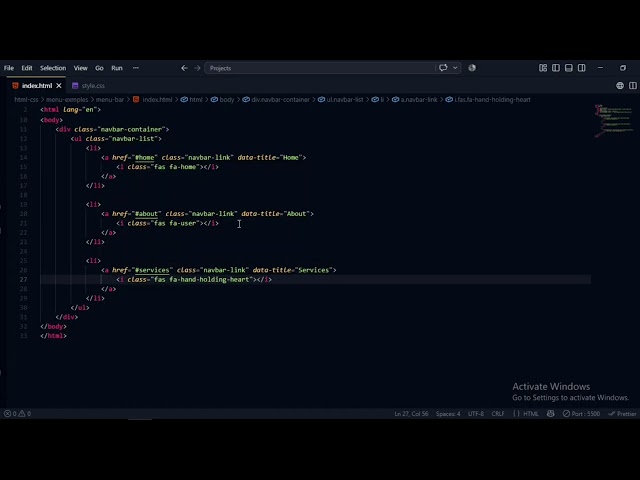Image resolution: width=640 pixels, height=480 pixels.
Task: Follow the #about href link
Action: pos(147,214)
